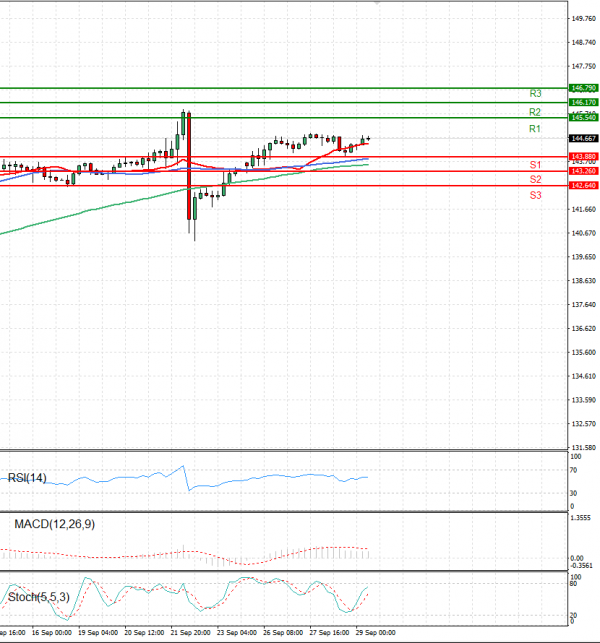Select the 143.260 support price tag
Screen dimensions: 600x643
(x=583, y=171)
